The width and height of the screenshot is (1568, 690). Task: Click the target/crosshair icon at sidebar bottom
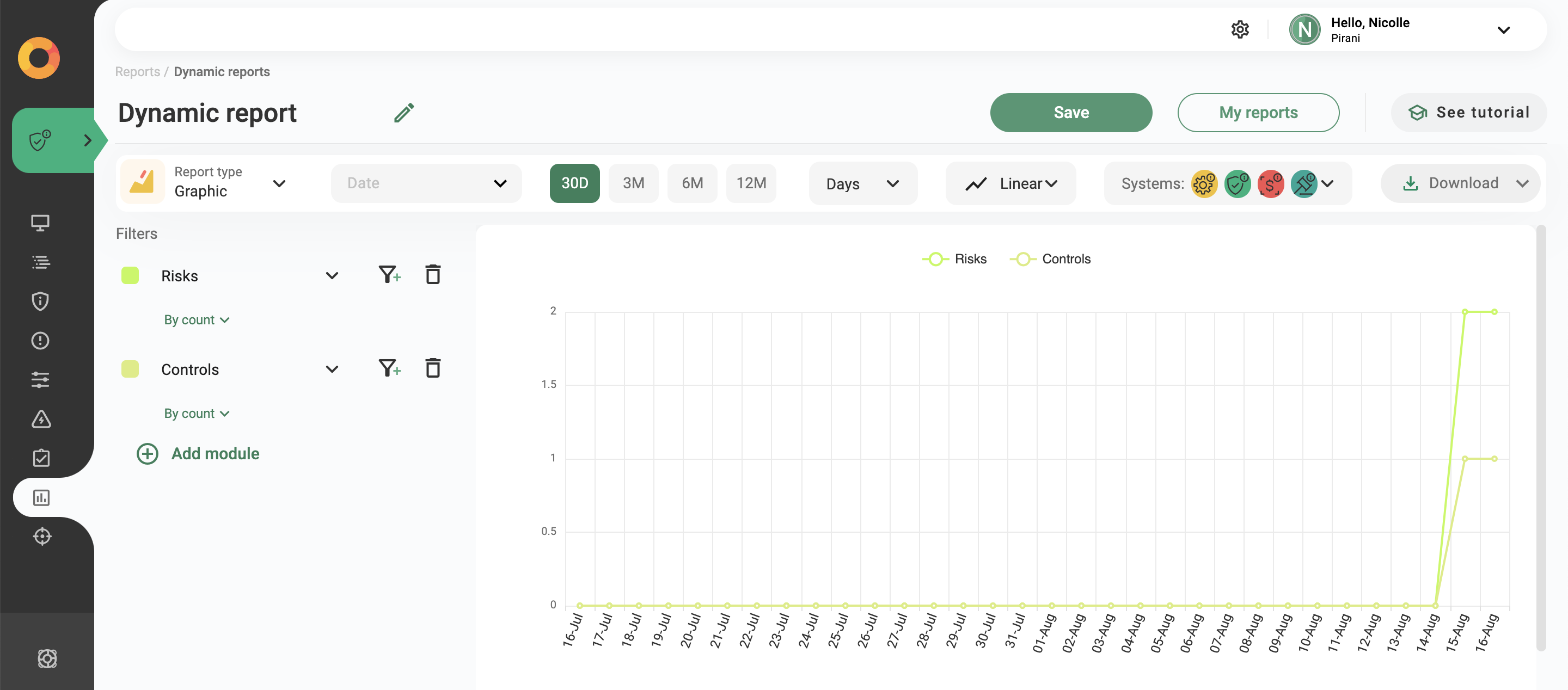(x=41, y=536)
